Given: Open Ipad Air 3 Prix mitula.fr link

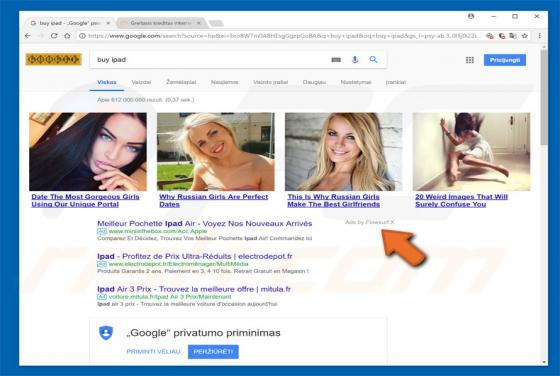Looking at the screenshot, I should coord(194,289).
